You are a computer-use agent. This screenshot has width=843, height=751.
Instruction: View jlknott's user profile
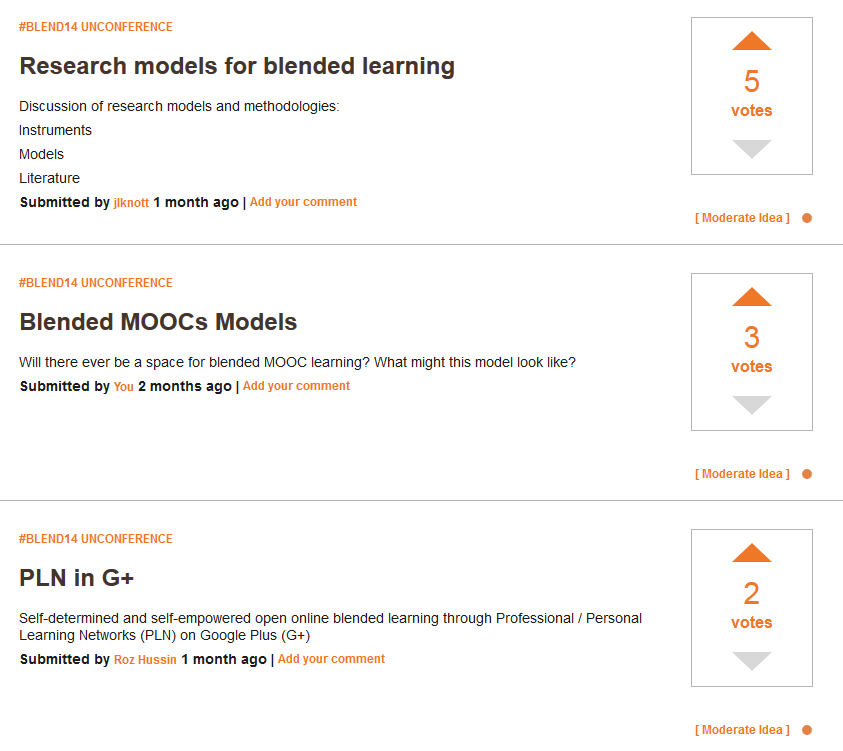(131, 203)
